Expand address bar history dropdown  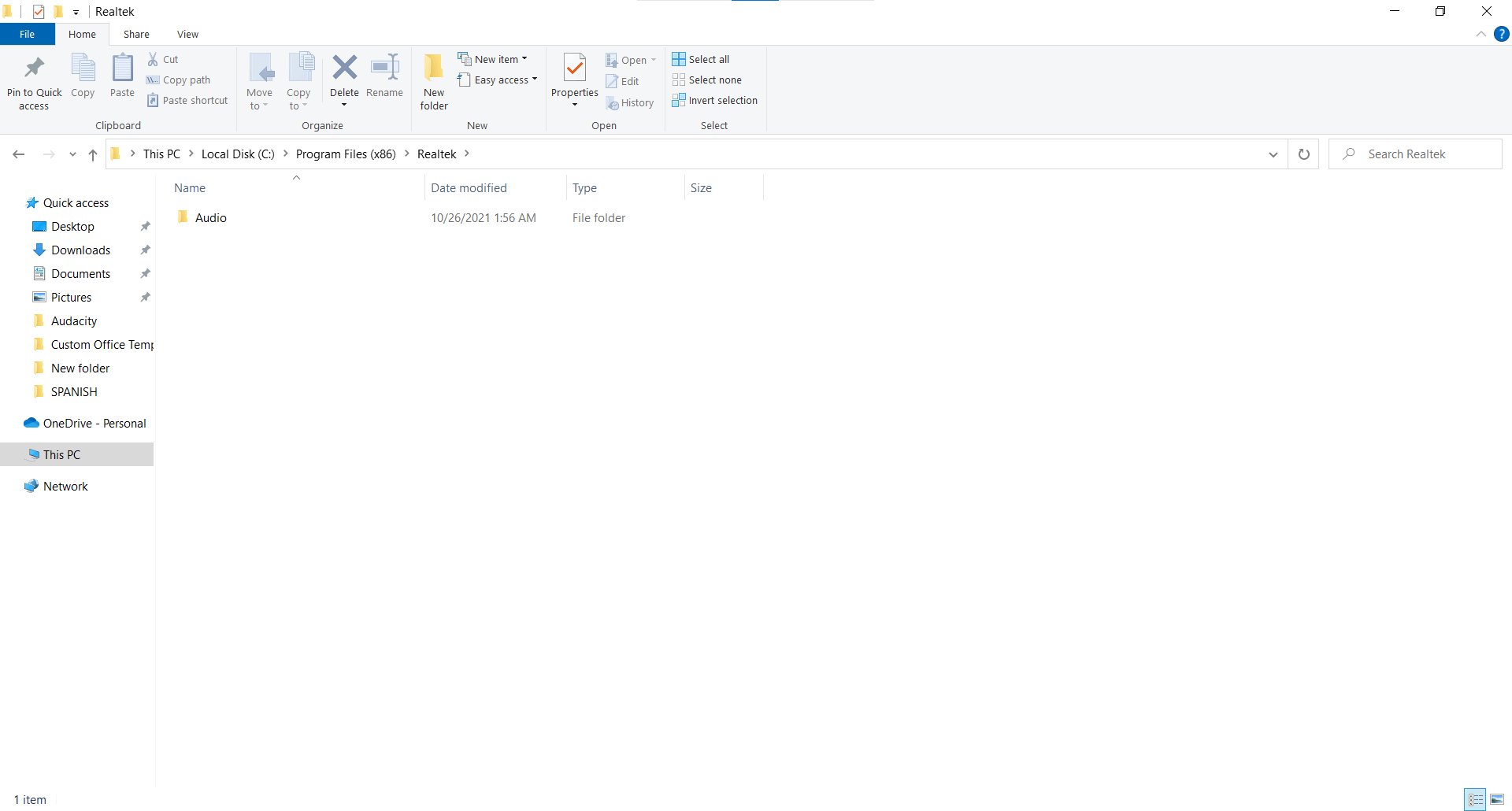tap(1273, 154)
